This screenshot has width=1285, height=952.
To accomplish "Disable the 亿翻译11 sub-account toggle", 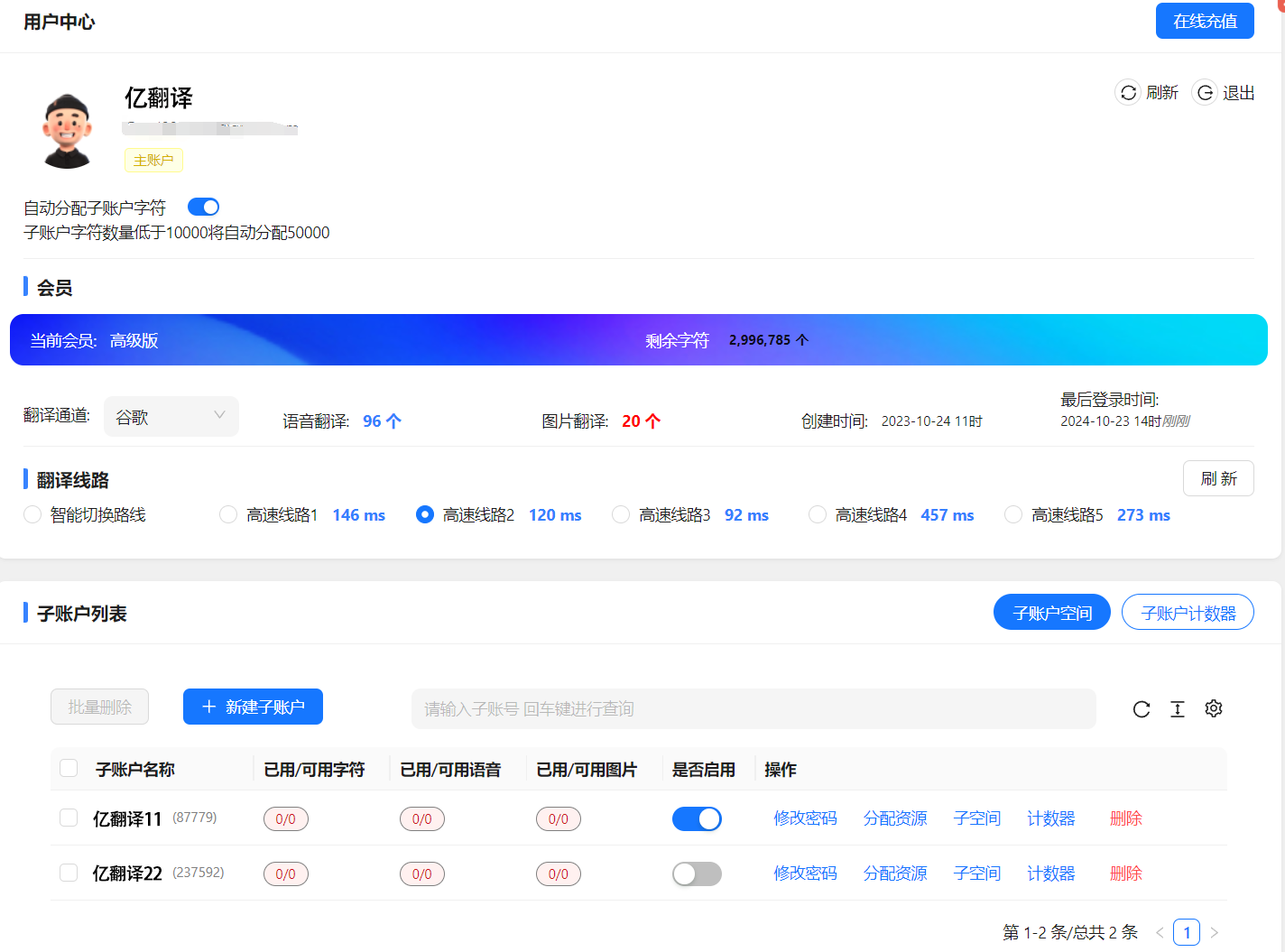I will 697,818.
